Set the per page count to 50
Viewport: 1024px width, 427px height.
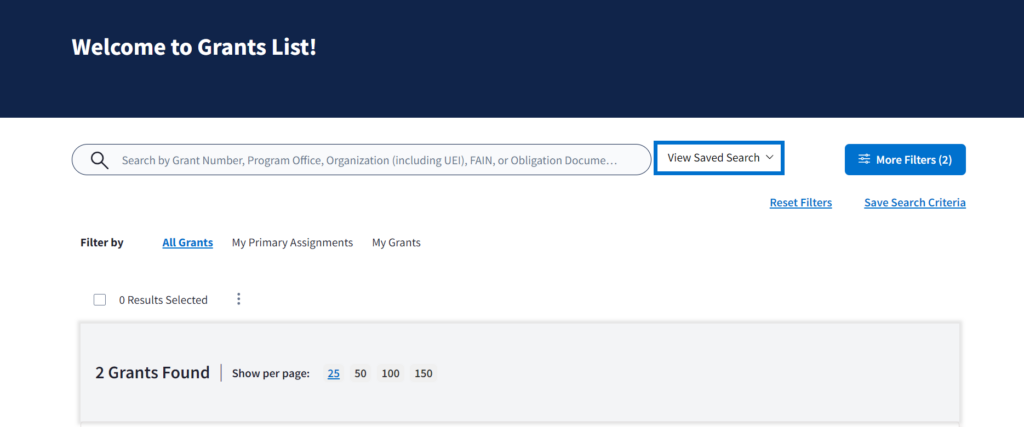coord(361,373)
